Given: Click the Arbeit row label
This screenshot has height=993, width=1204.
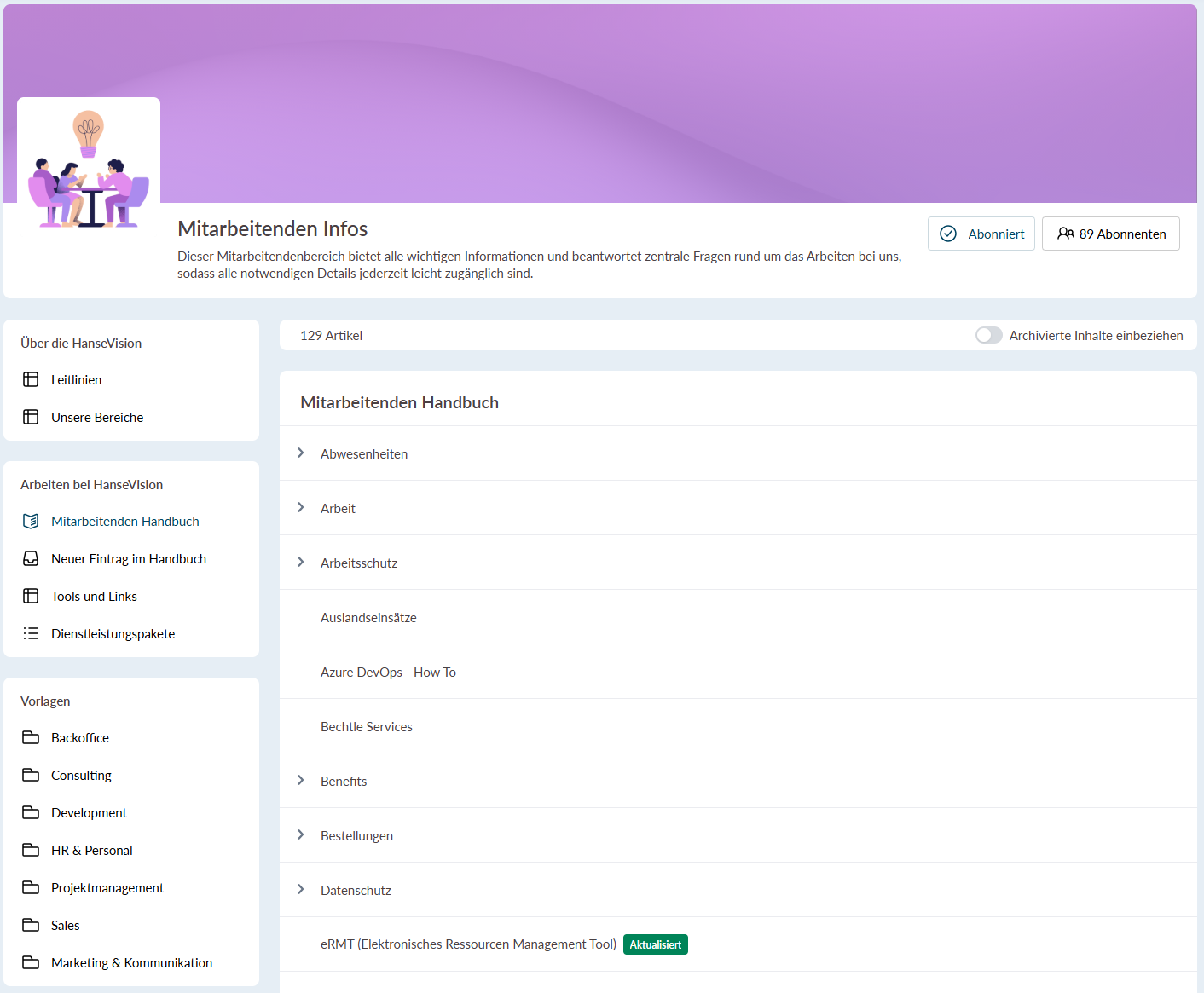Looking at the screenshot, I should pyautogui.click(x=338, y=508).
